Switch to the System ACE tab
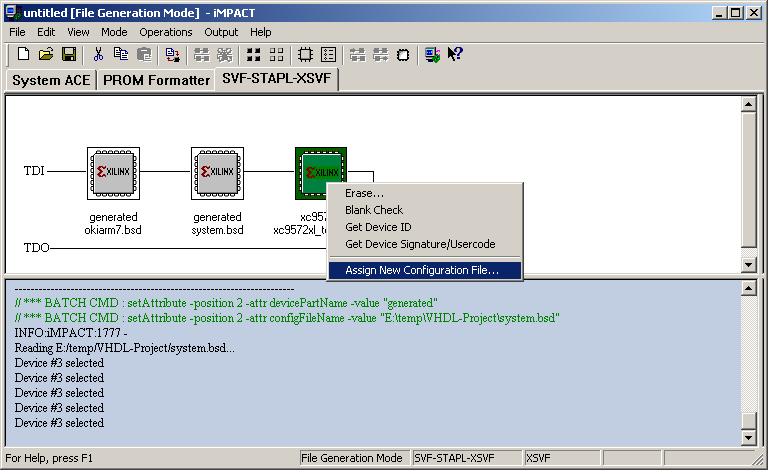The image size is (768, 470). pos(51,80)
